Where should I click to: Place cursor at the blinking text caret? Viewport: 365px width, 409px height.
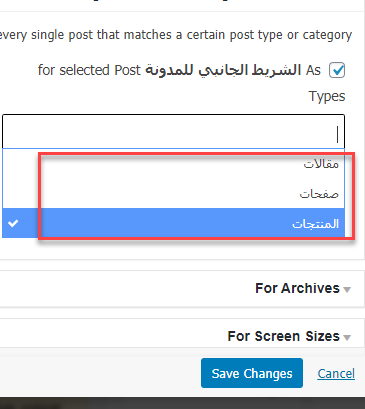(337, 134)
